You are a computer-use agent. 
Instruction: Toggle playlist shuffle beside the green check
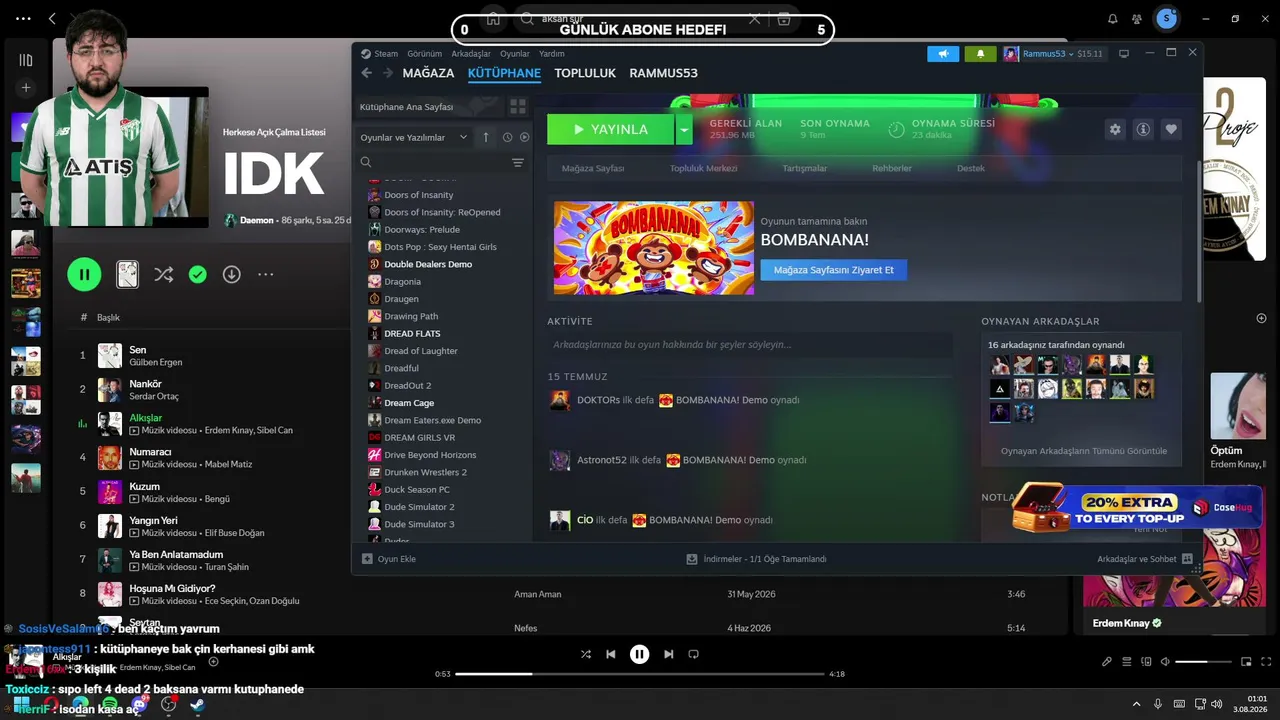(164, 274)
